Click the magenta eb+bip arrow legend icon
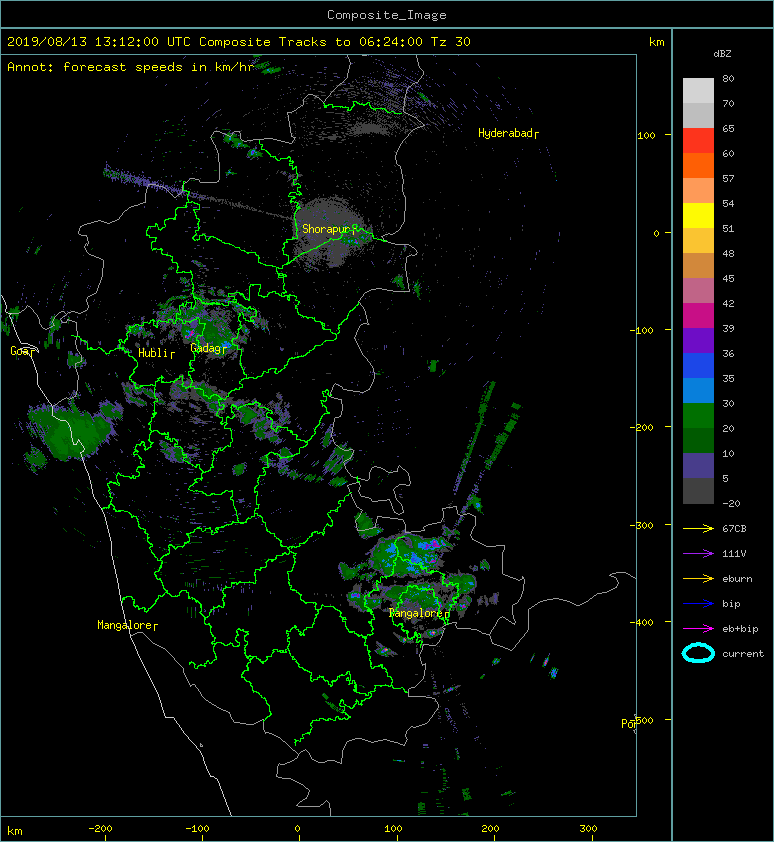The image size is (774, 842). pos(698,629)
